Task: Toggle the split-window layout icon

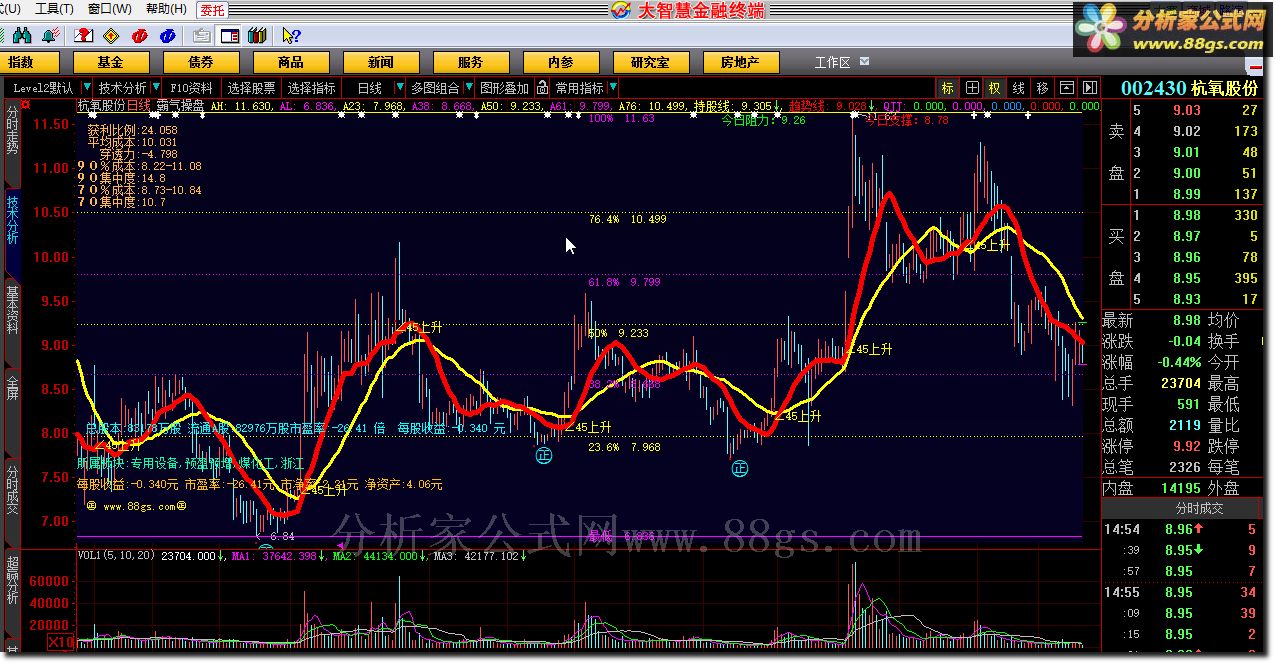Action: [x=230, y=36]
